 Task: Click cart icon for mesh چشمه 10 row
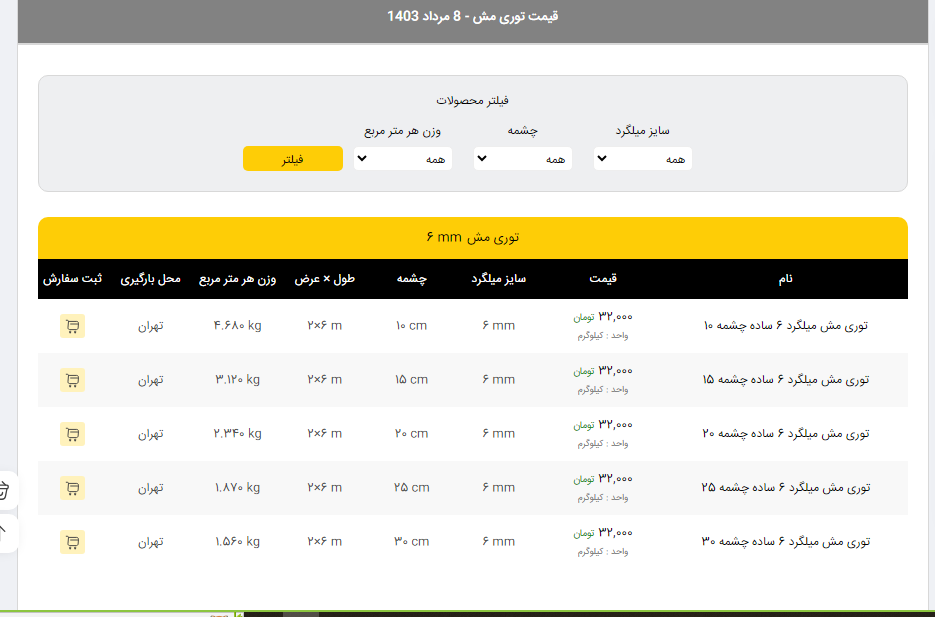tap(72, 326)
